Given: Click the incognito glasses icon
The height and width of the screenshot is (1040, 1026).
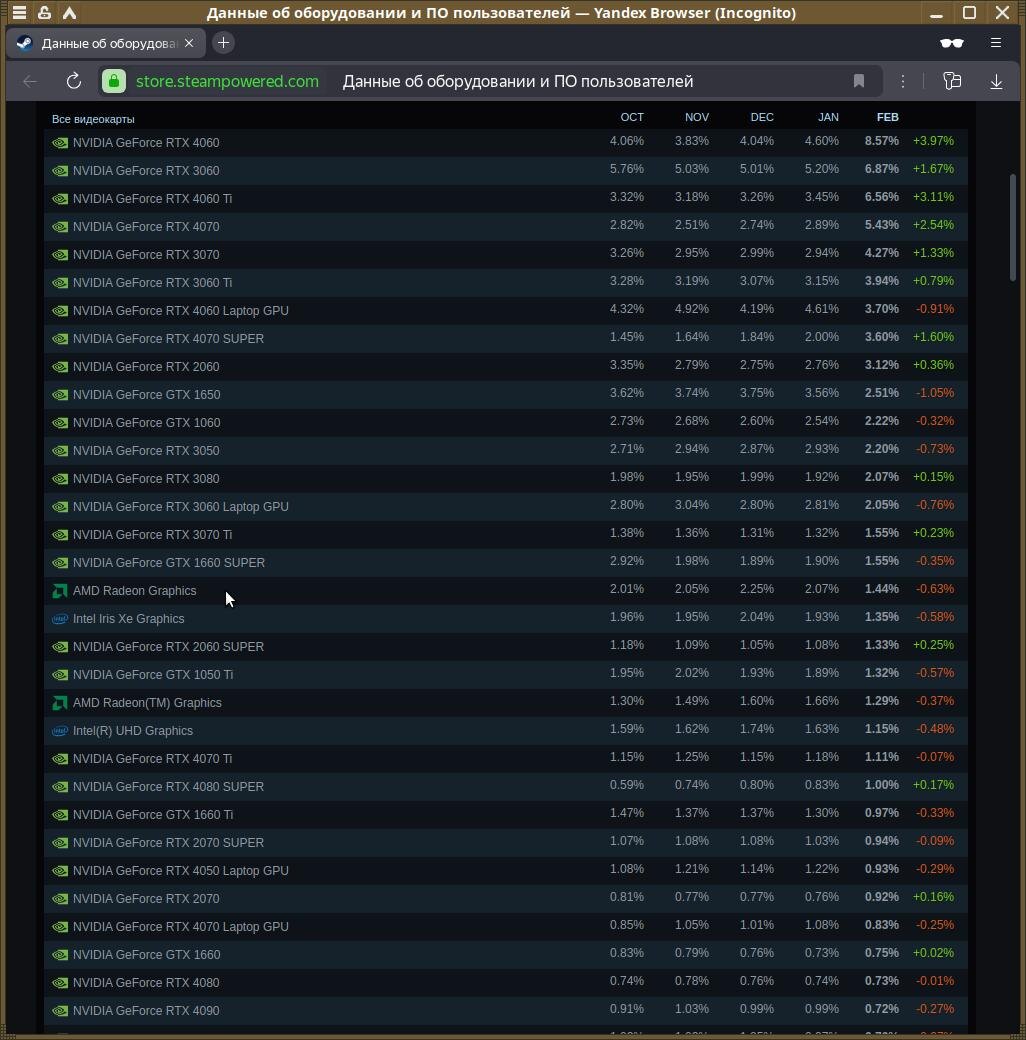Looking at the screenshot, I should point(952,43).
